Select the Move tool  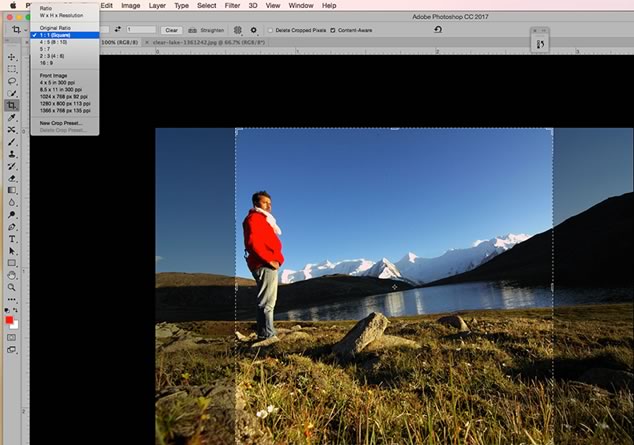(x=12, y=57)
